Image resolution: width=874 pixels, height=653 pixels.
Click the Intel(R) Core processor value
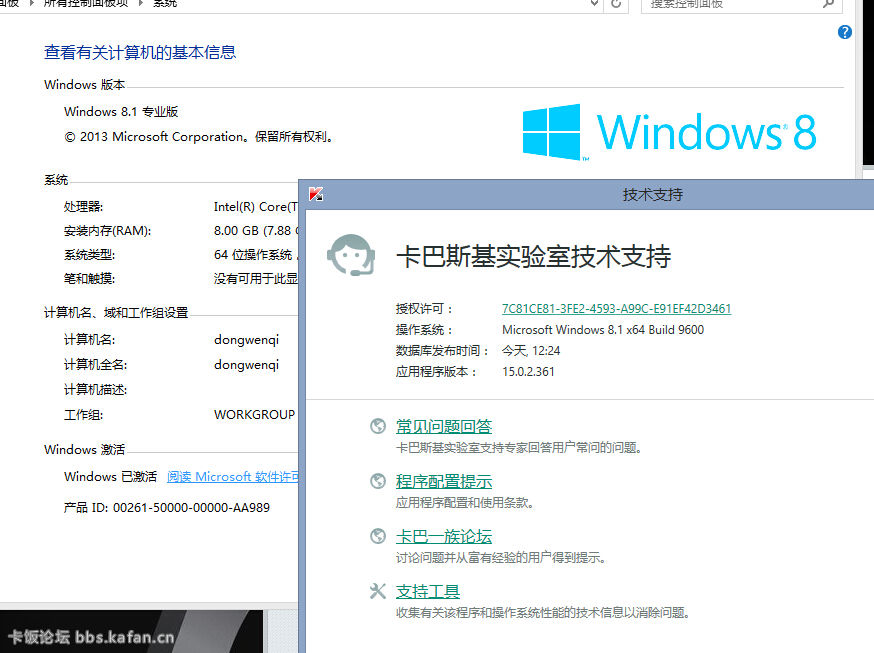click(256, 207)
